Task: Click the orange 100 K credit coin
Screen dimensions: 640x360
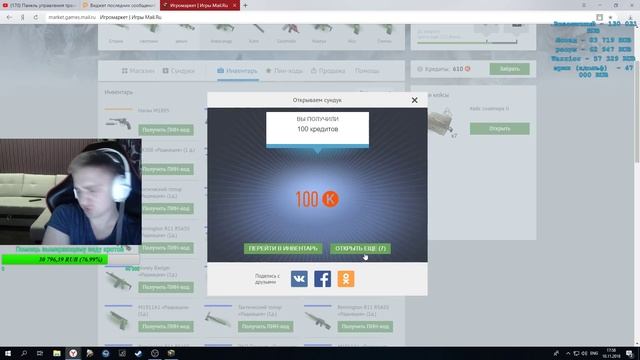Action: [330, 199]
